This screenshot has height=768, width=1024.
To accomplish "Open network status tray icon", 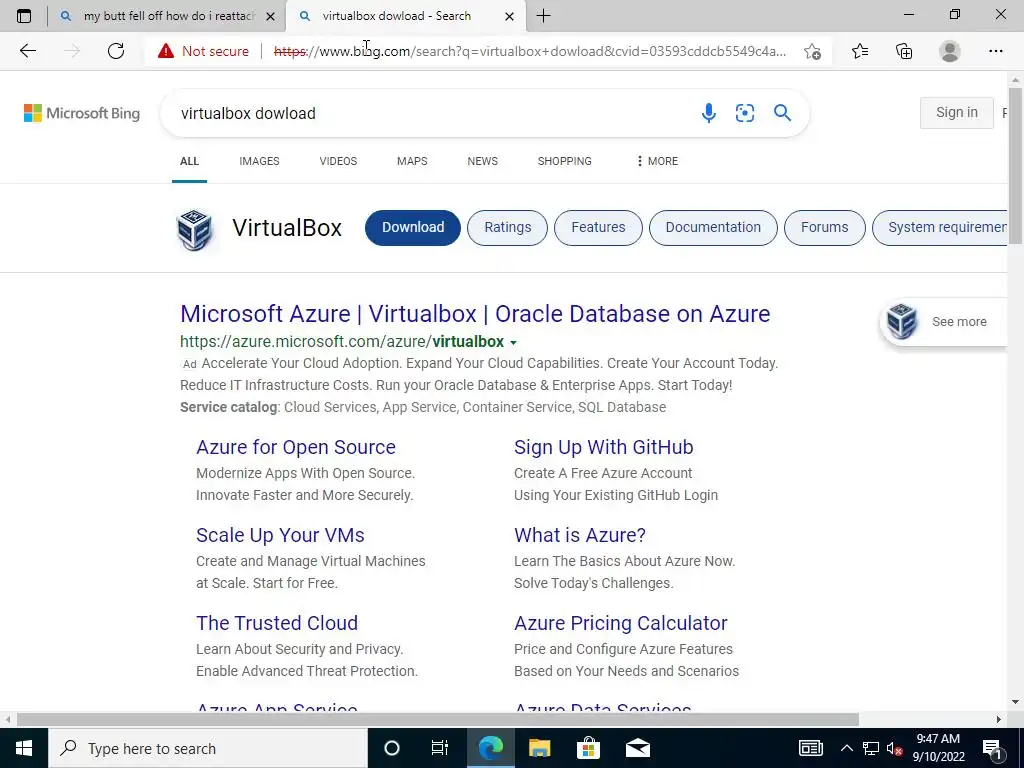I will click(x=871, y=748).
